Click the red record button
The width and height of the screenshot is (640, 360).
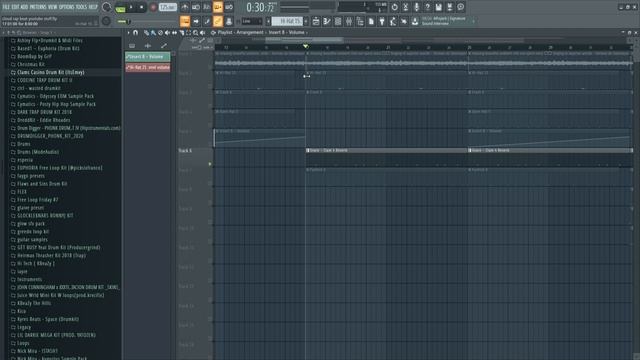click(153, 7)
